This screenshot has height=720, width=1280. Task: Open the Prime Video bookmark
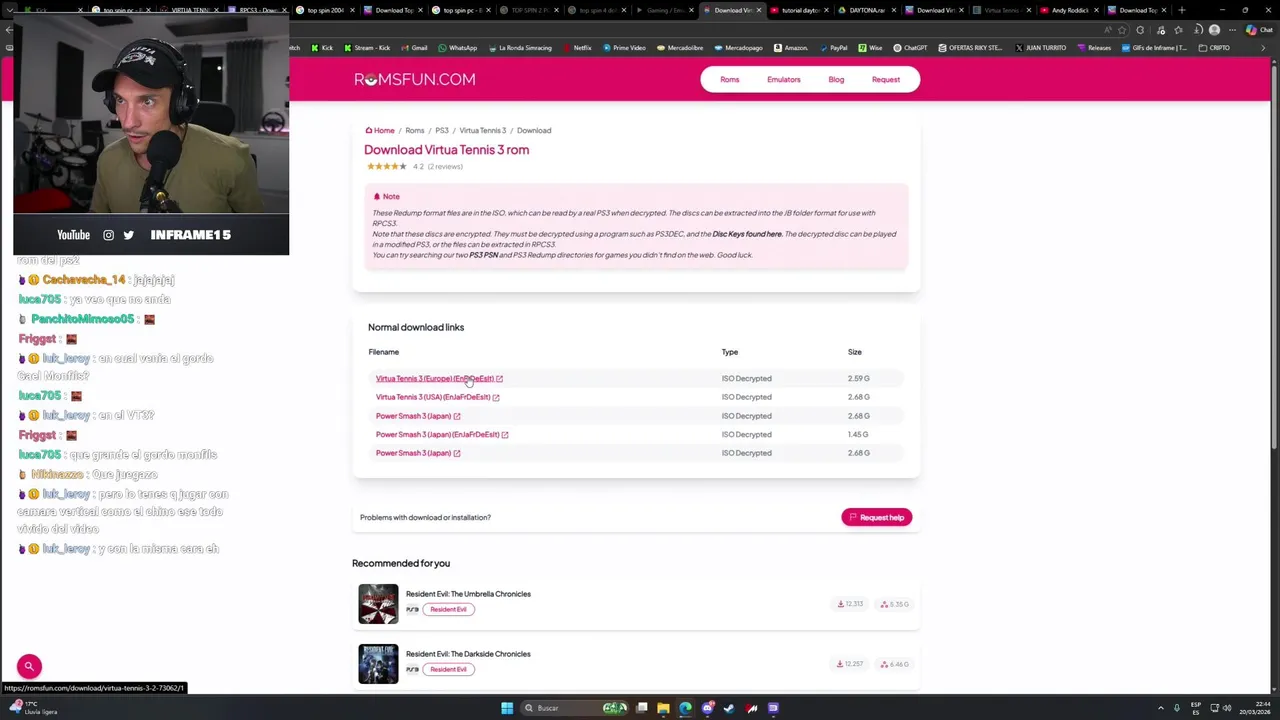pos(624,48)
